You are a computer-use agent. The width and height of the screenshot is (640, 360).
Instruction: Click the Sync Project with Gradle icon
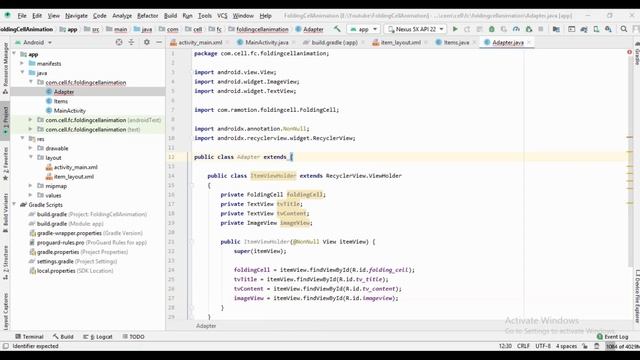pyautogui.click(x=584, y=29)
